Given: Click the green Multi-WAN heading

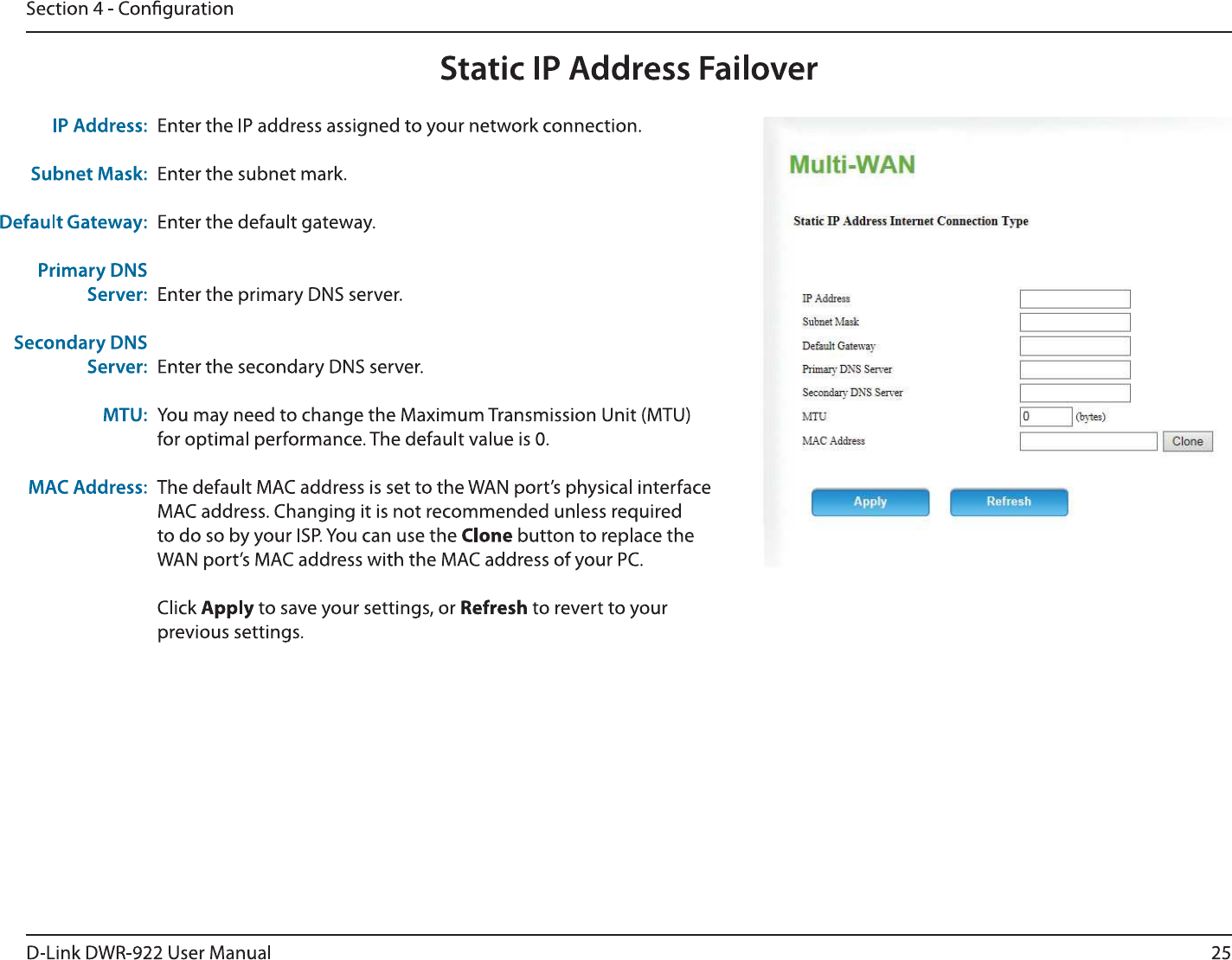Looking at the screenshot, I should pos(851,164).
